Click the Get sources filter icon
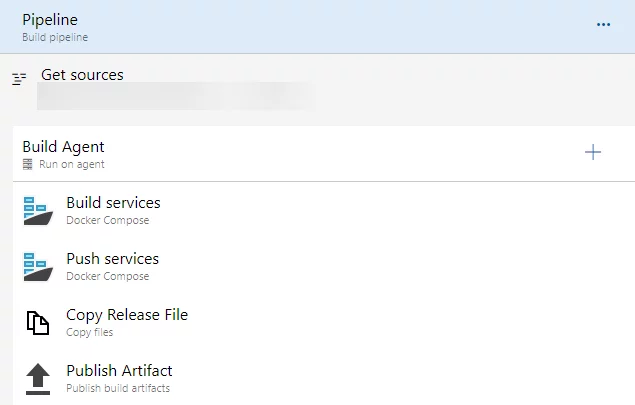 (x=19, y=79)
